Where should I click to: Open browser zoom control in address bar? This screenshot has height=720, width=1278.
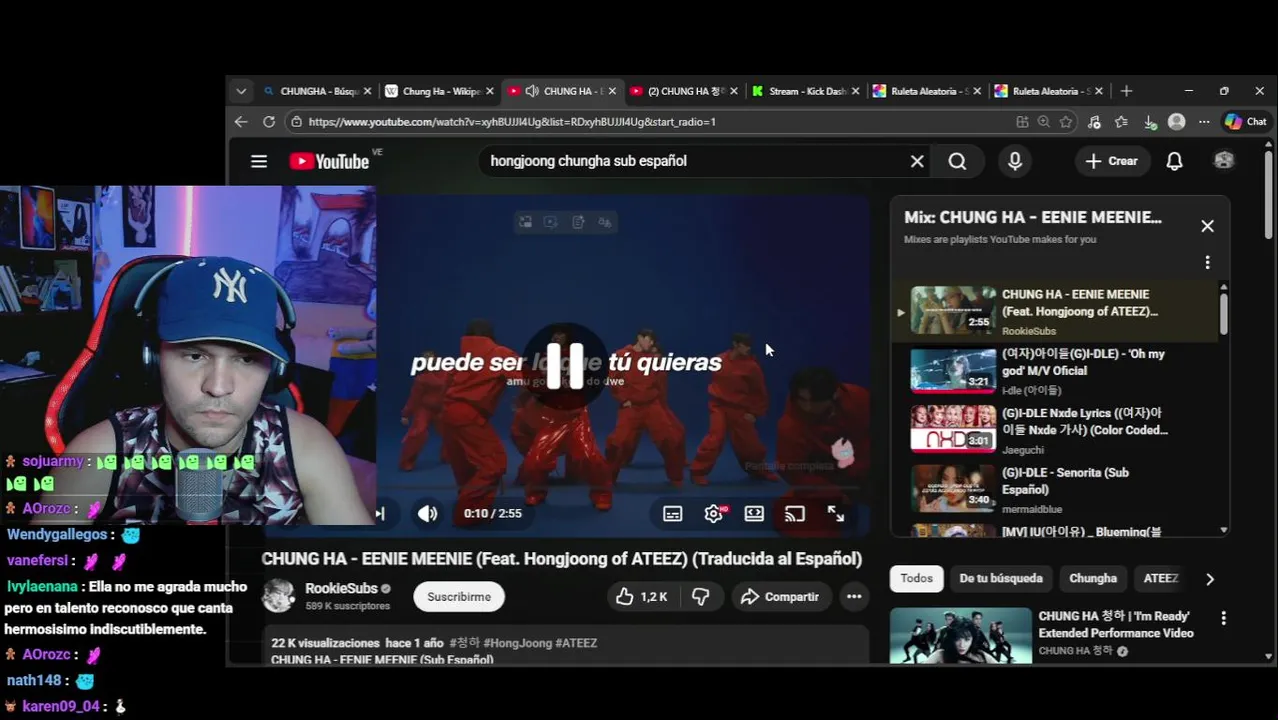click(x=1044, y=122)
